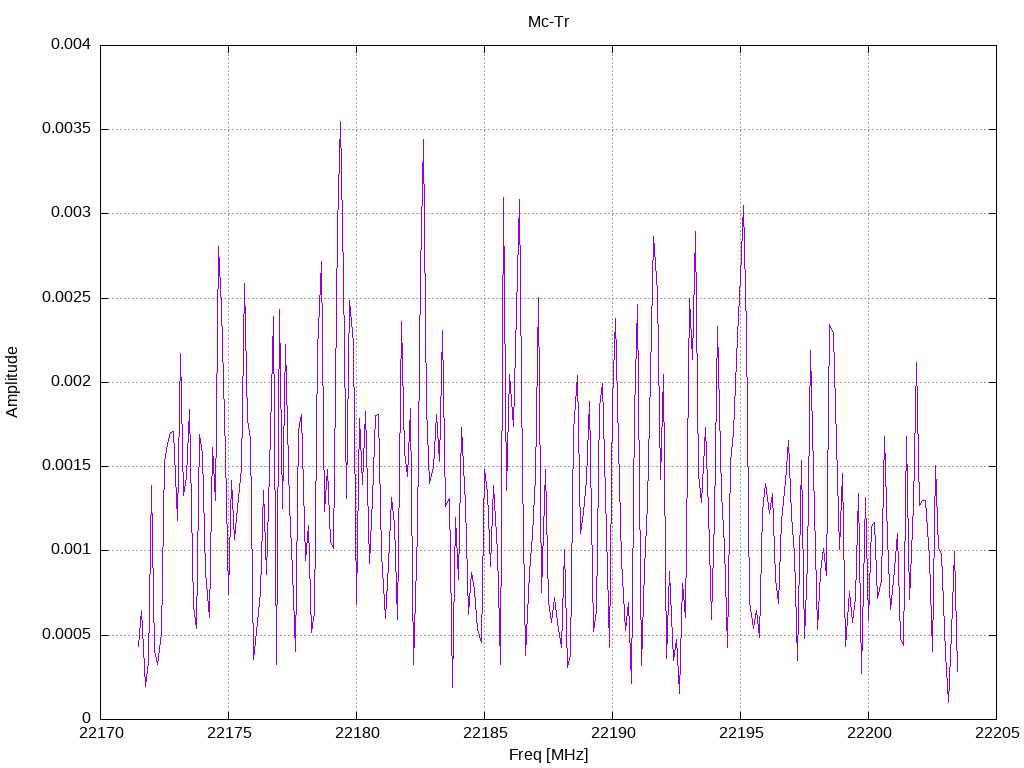Click the x-axis tick label 22175
This screenshot has width=1024, height=768.
pos(229,733)
